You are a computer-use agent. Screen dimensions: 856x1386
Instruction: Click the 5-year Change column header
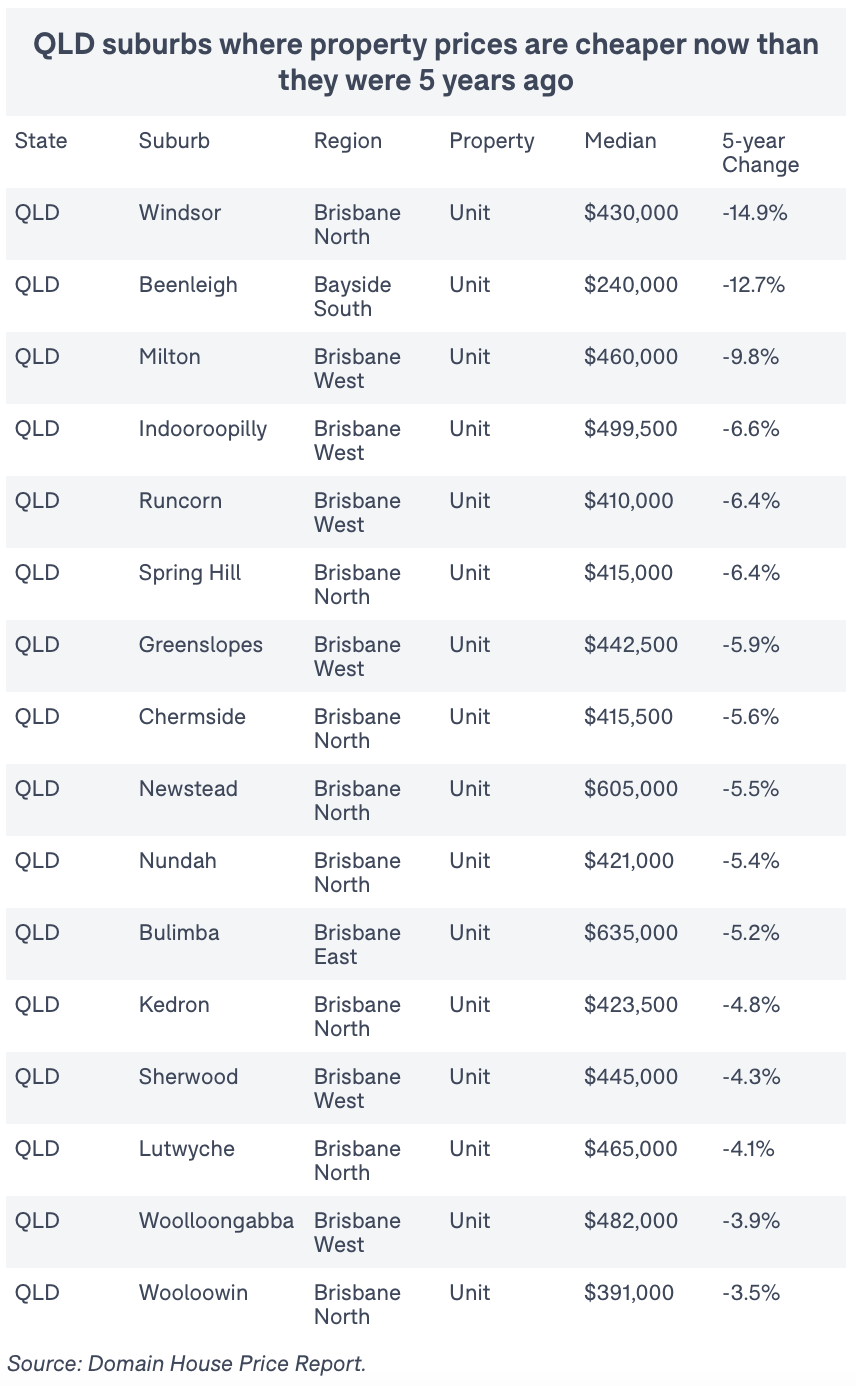(x=760, y=153)
